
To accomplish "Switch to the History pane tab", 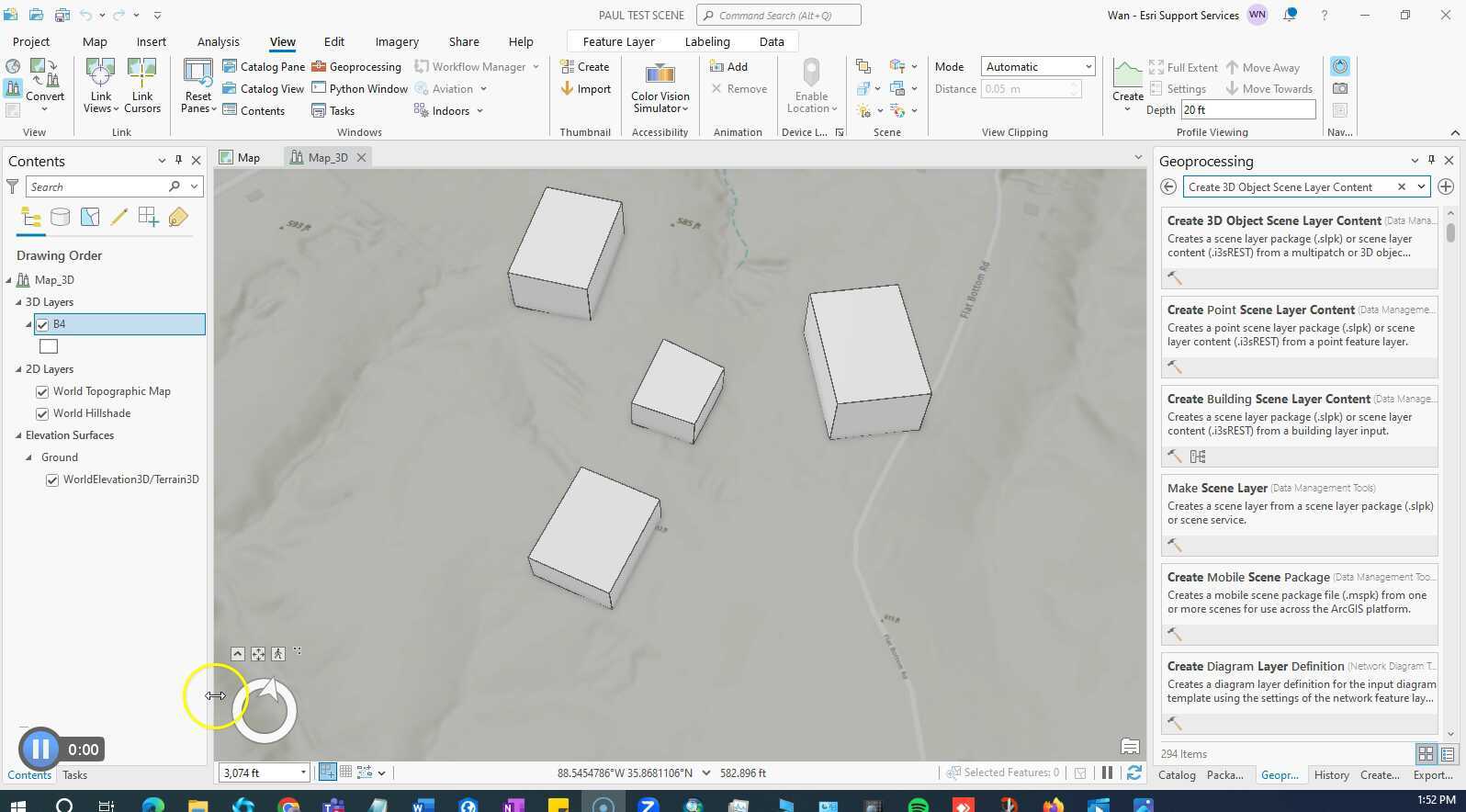I will click(x=1331, y=774).
